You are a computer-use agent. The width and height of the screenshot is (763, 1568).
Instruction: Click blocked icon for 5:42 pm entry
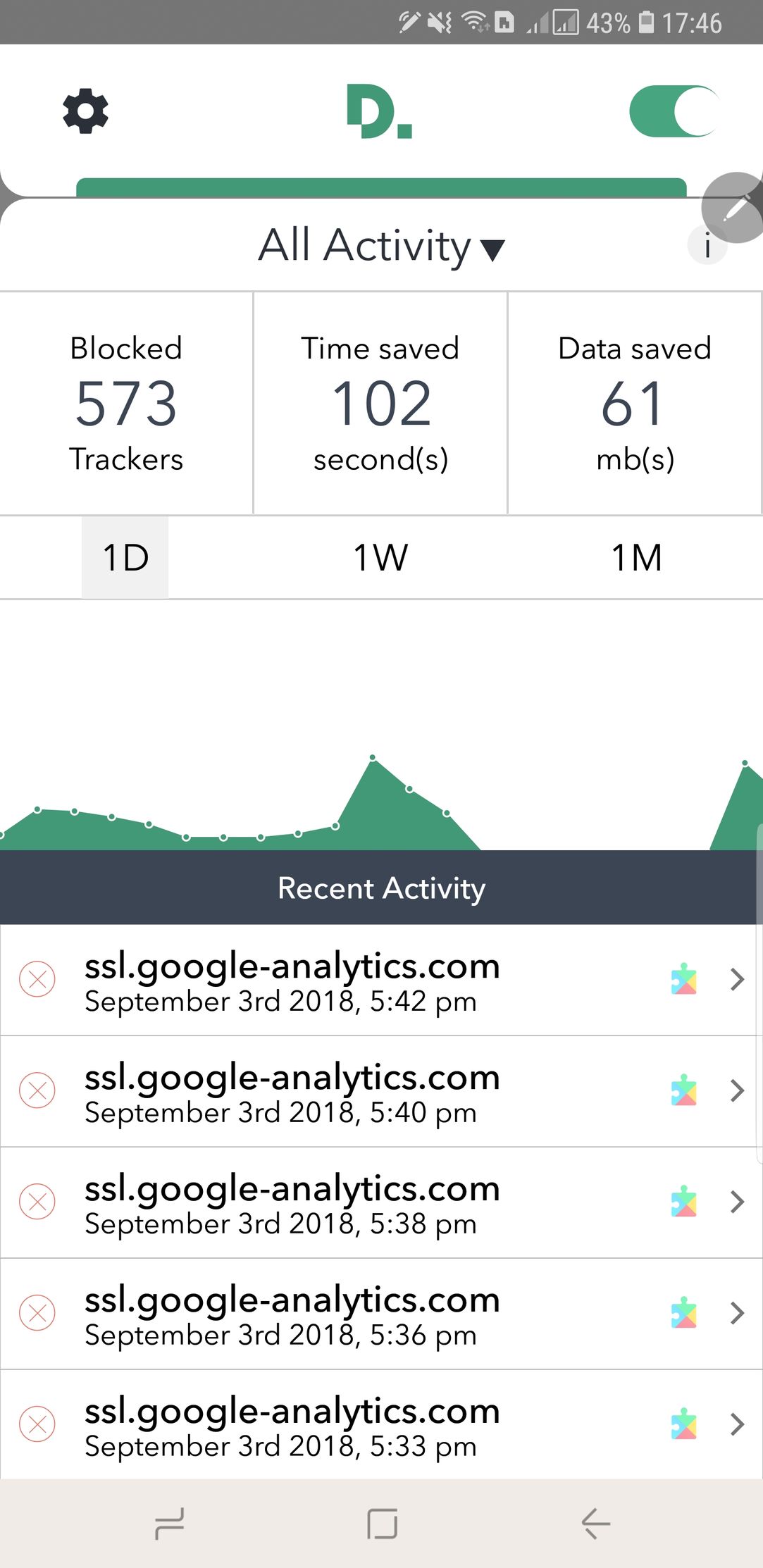pyautogui.click(x=37, y=979)
